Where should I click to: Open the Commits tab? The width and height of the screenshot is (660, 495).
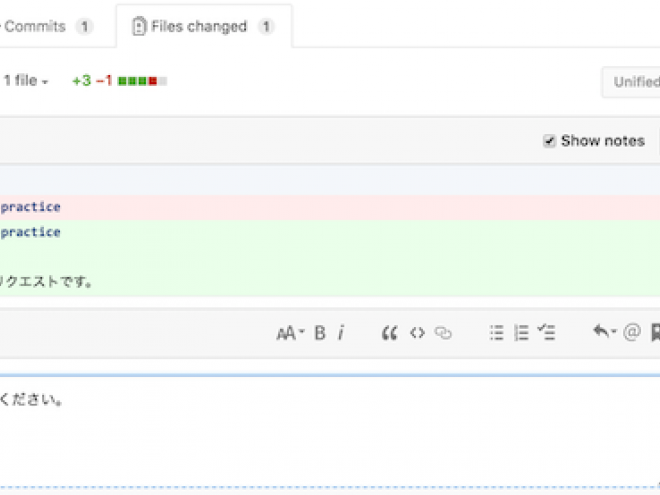click(46, 27)
